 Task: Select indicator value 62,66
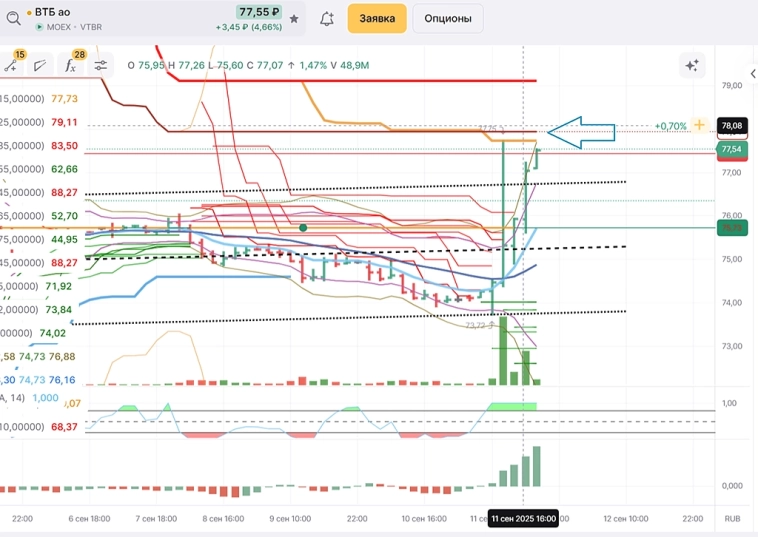pos(64,169)
